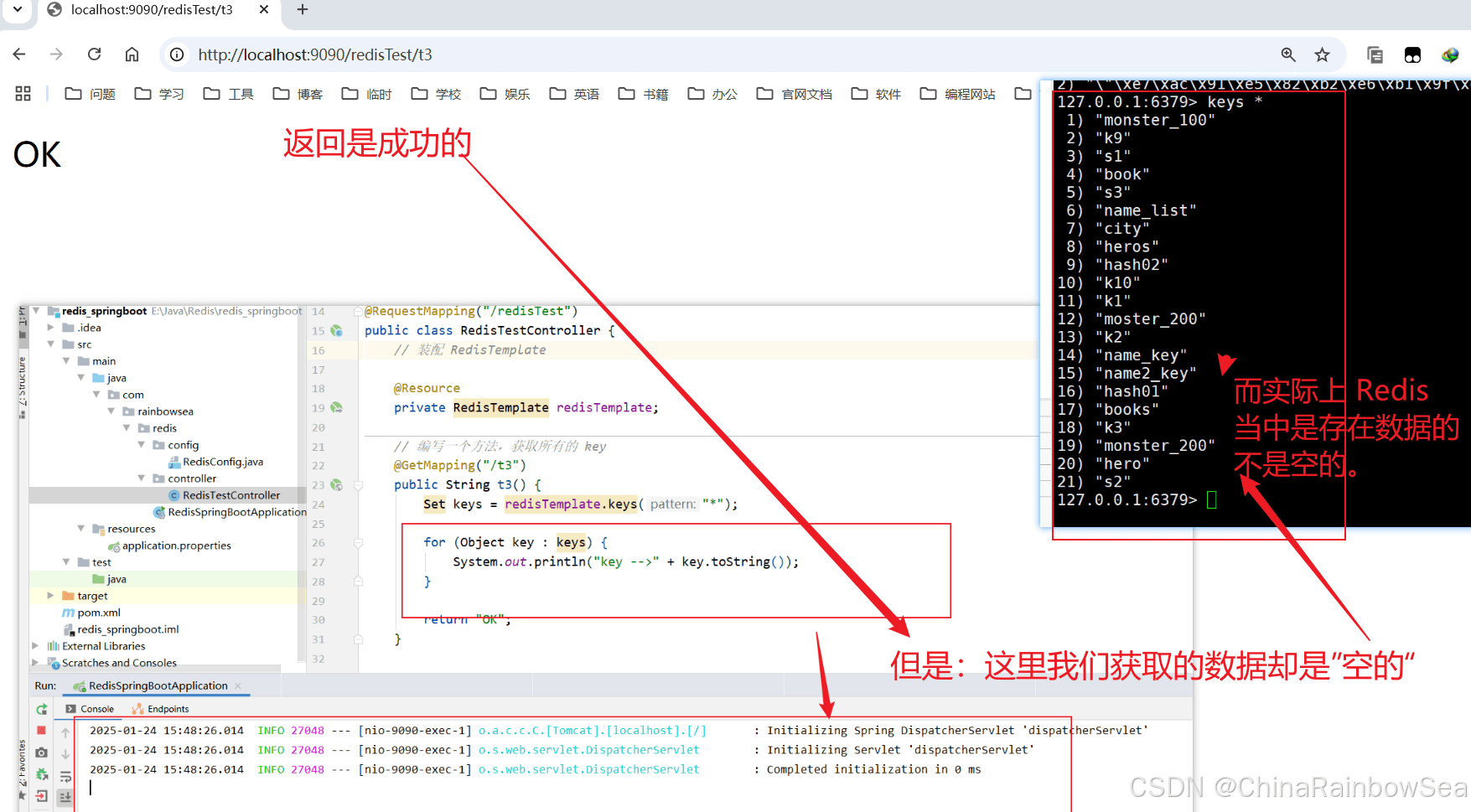Open the 编程网站 bookmark folder
The width and height of the screenshot is (1471, 812).
pyautogui.click(x=958, y=94)
